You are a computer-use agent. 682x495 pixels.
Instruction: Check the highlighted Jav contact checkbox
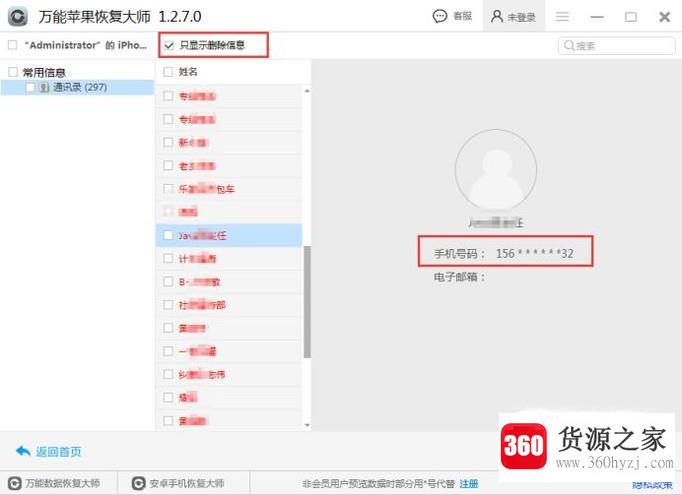tap(168, 235)
